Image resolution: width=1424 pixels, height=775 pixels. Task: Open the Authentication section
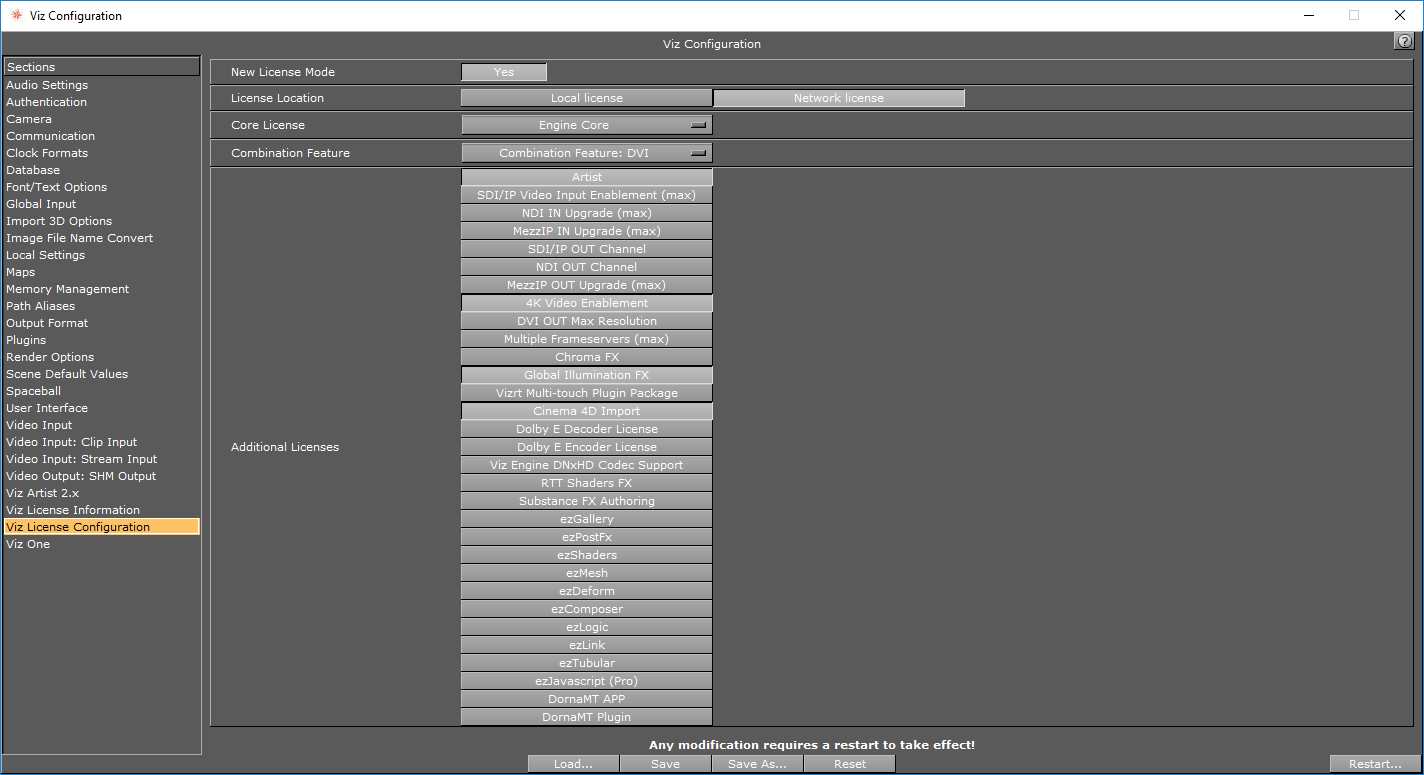(101, 102)
